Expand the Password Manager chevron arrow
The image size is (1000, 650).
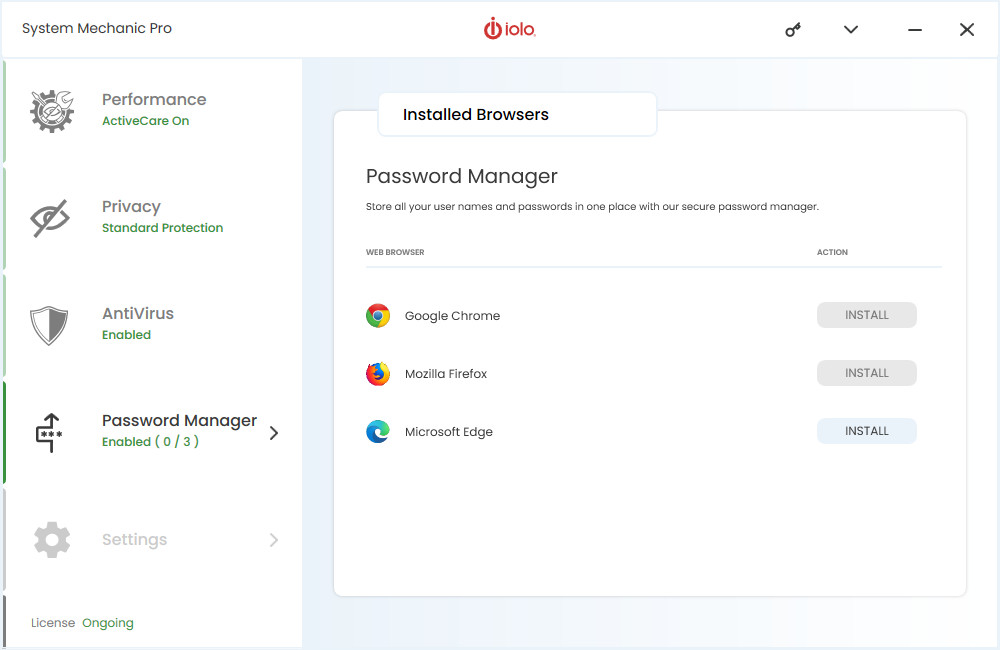coord(274,433)
